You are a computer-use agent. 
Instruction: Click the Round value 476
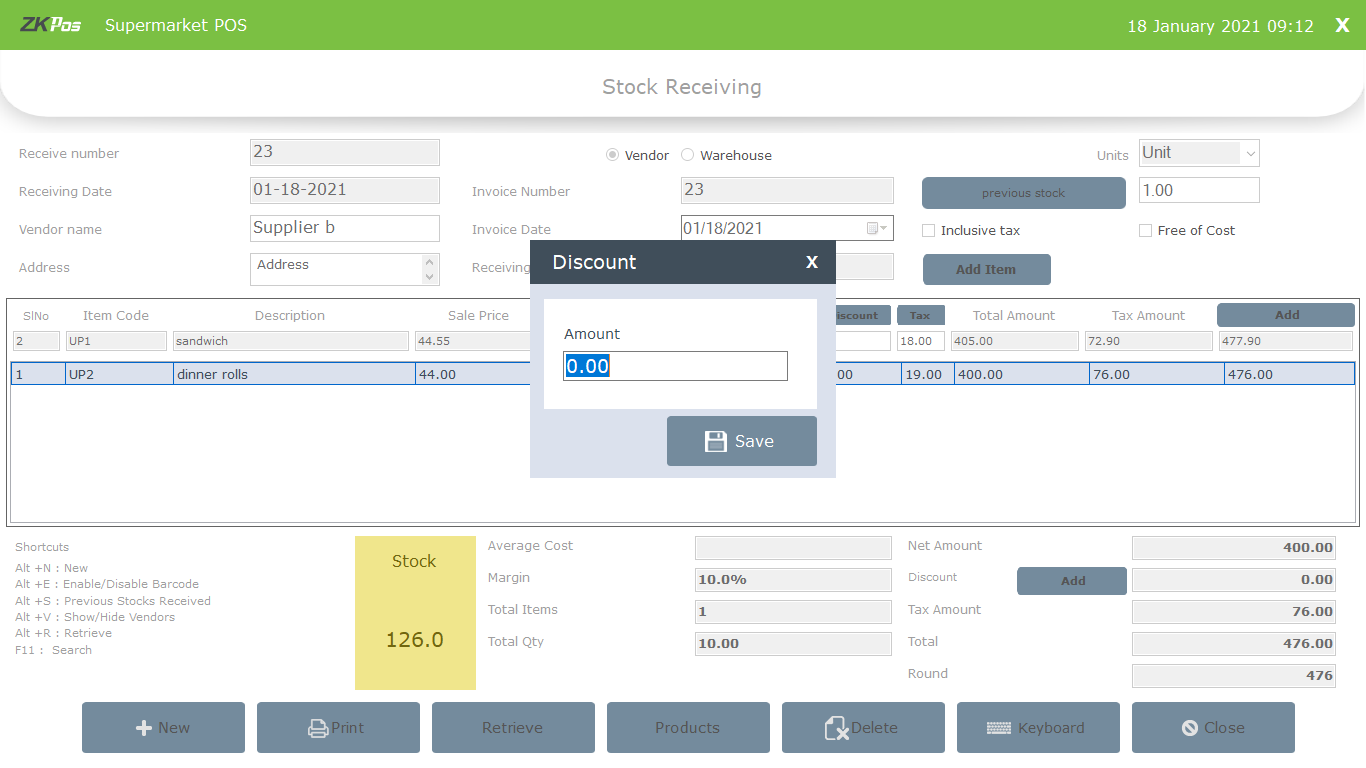click(1234, 676)
